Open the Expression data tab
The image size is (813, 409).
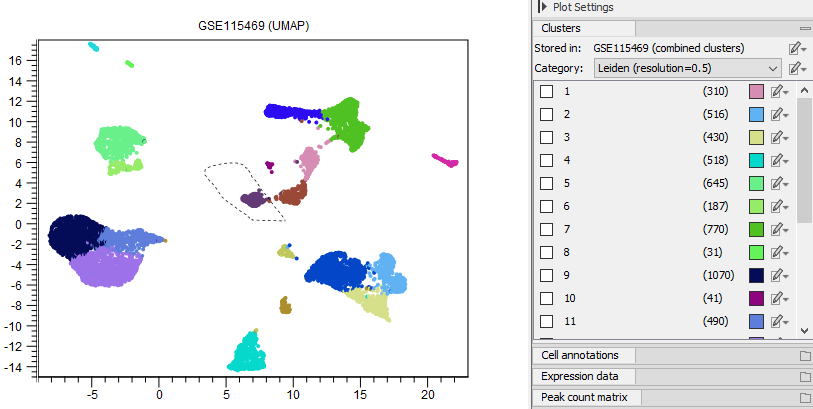tap(583, 377)
